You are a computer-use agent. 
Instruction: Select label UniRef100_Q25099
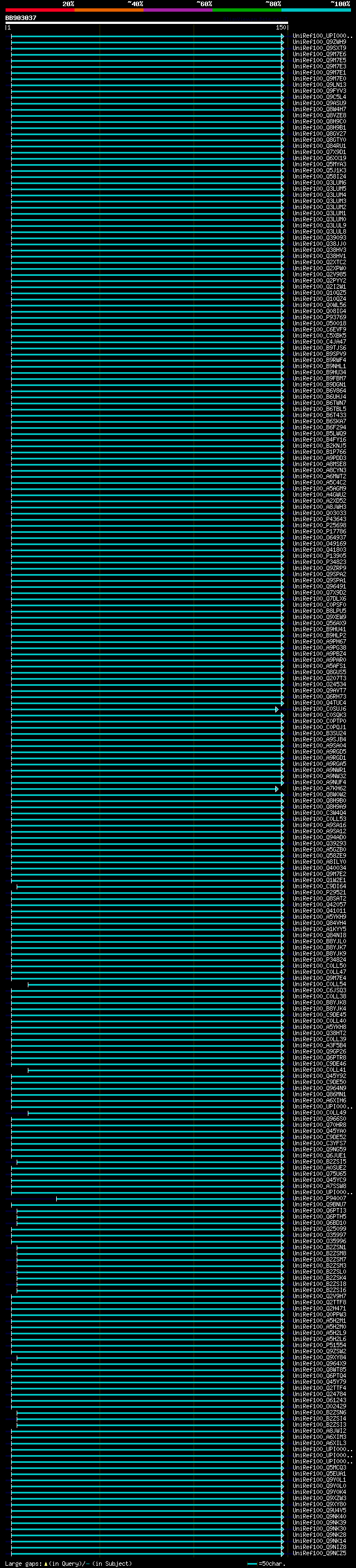[x=319, y=1230]
